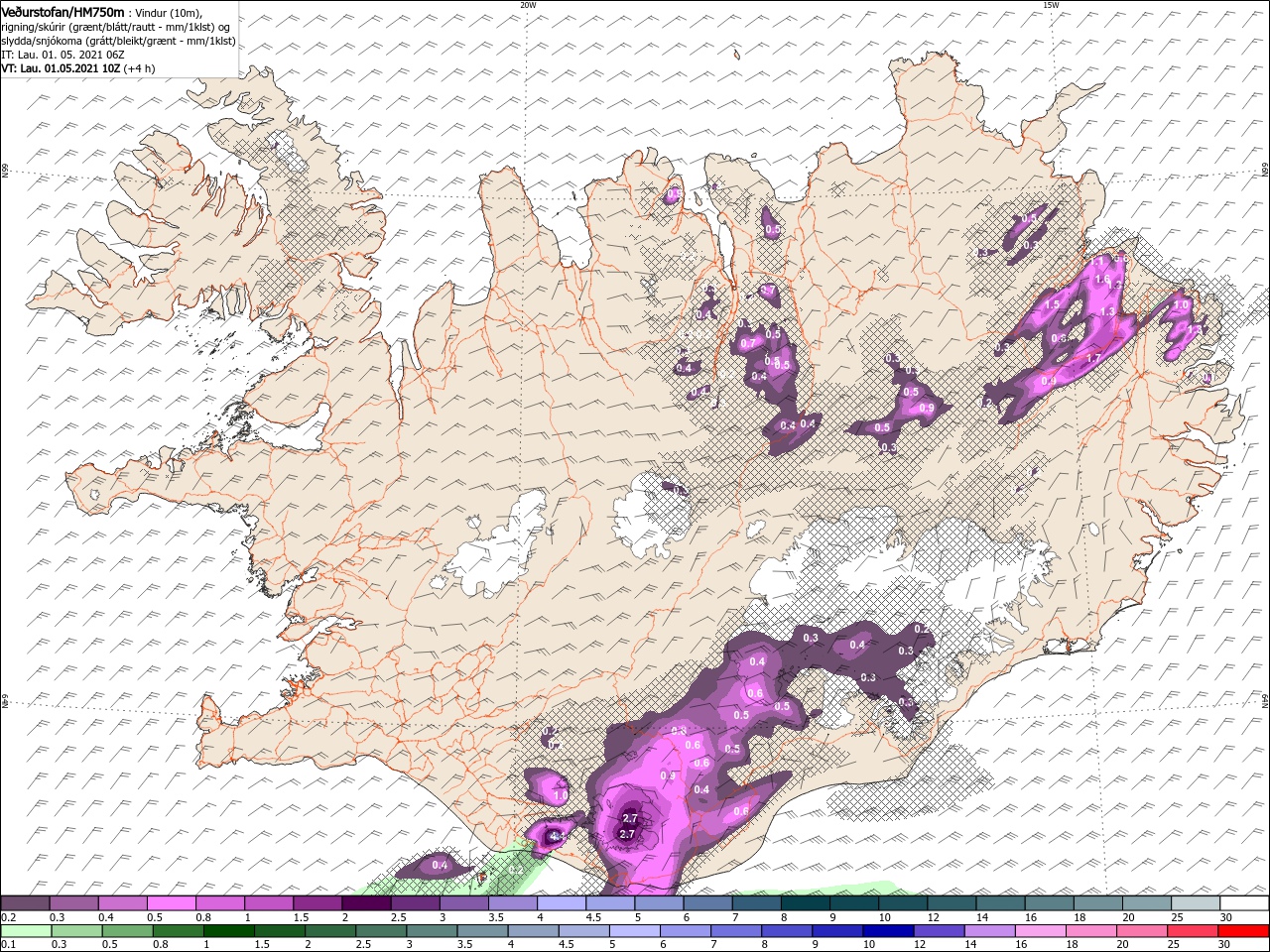Click the '0.1' label in the bottom legend row

tap(8, 945)
